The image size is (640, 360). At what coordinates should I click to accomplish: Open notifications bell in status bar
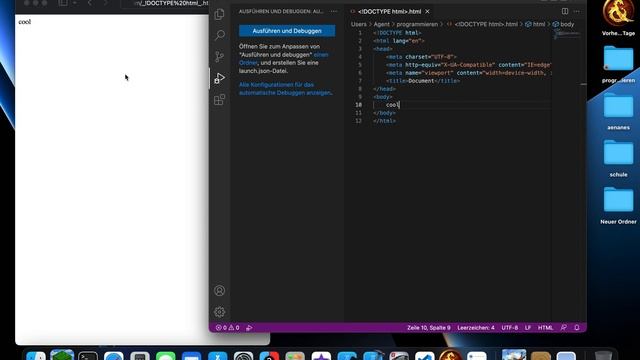tap(577, 328)
